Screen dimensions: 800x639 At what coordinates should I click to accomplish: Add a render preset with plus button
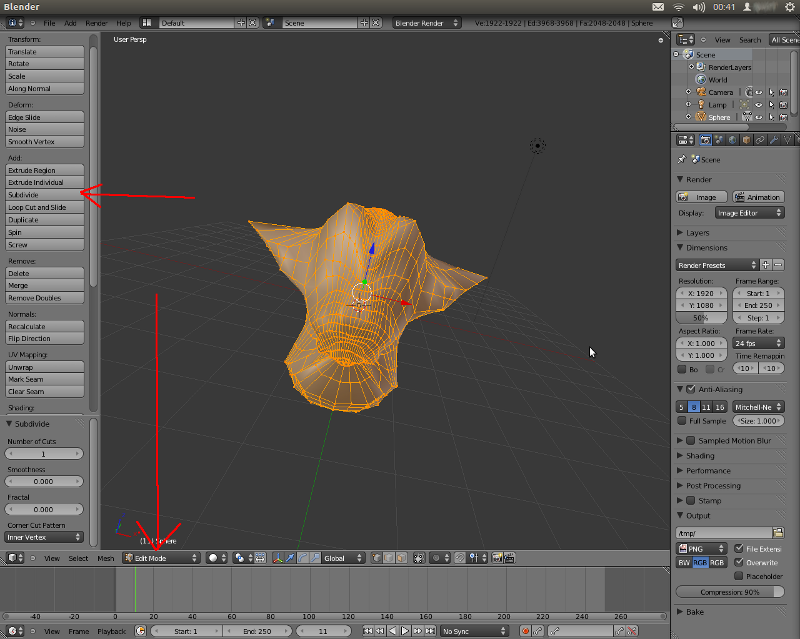(766, 265)
